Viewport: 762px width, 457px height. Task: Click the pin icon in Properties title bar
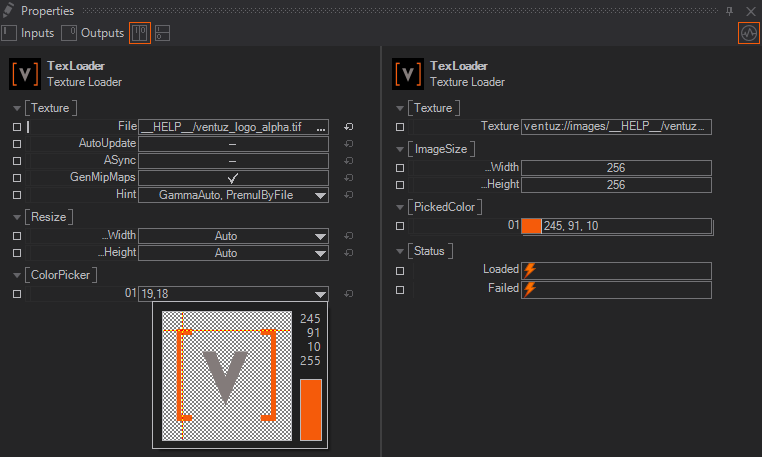(x=729, y=10)
